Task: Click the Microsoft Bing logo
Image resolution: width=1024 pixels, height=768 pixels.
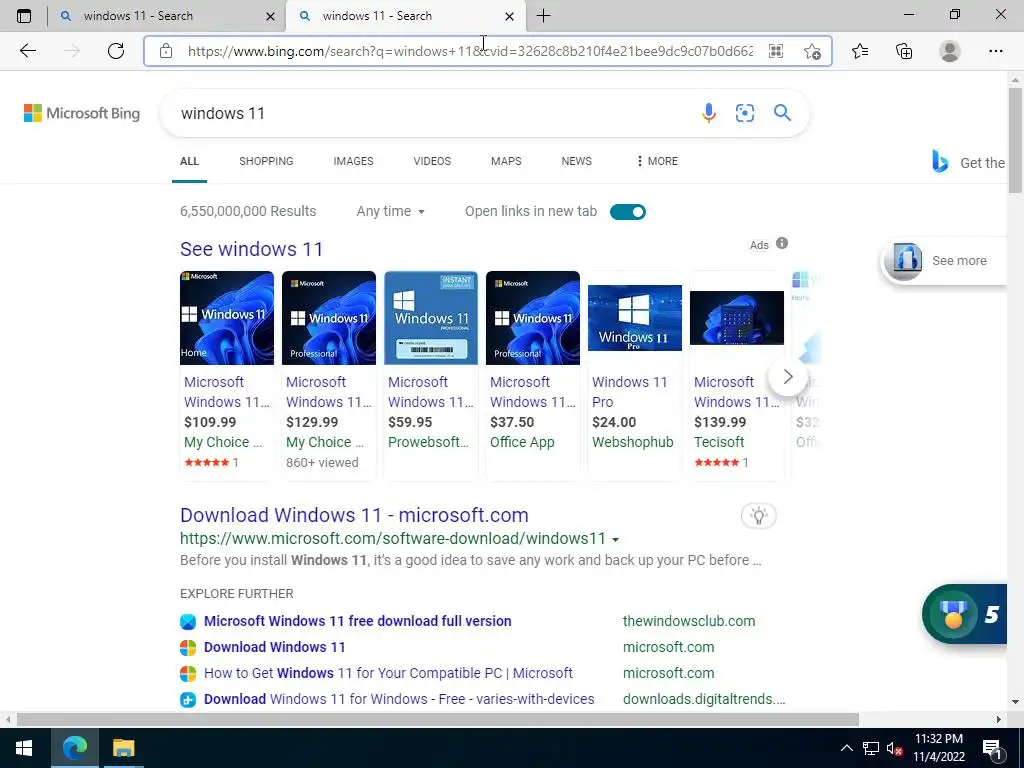Action: click(x=82, y=113)
